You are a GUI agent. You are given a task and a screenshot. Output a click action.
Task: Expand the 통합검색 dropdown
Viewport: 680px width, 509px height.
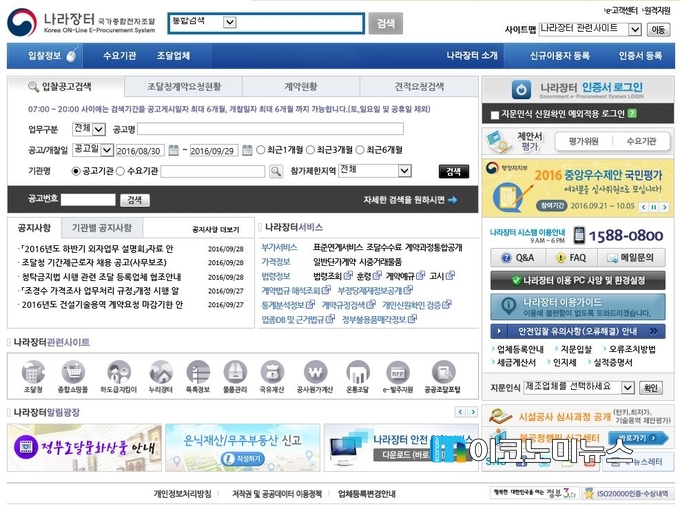coord(229,22)
